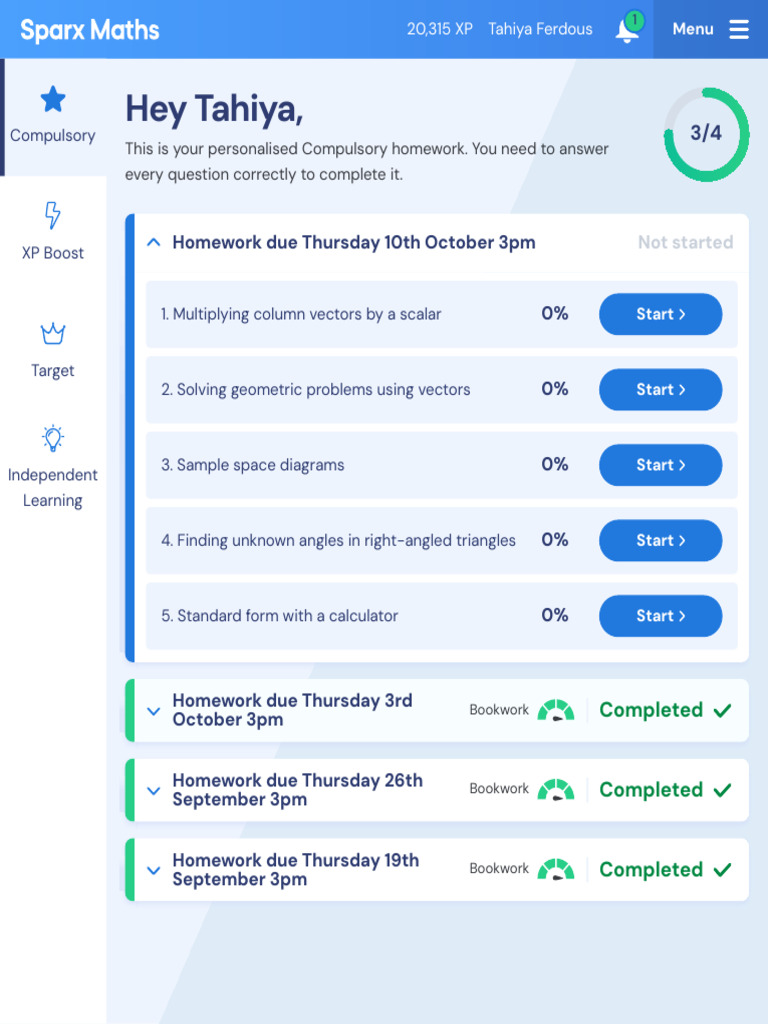The width and height of the screenshot is (768, 1024).
Task: Open the Target crown icon
Action: click(x=53, y=334)
